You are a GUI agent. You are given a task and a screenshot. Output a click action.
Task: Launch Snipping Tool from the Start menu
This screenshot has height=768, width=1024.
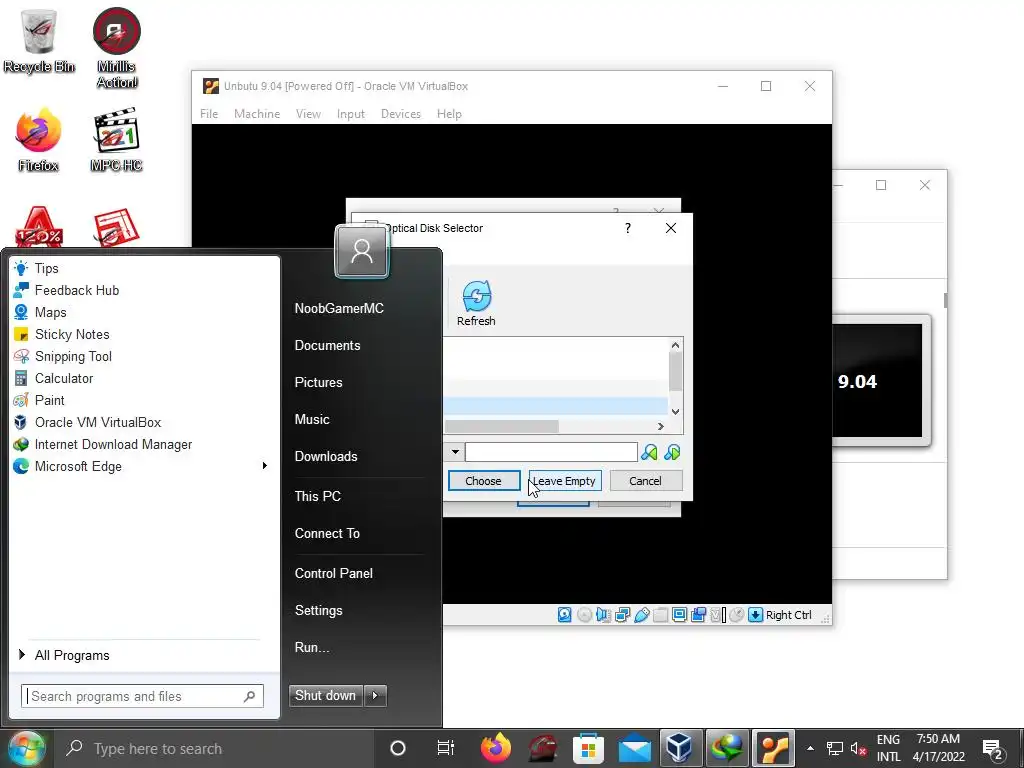[x=73, y=357]
